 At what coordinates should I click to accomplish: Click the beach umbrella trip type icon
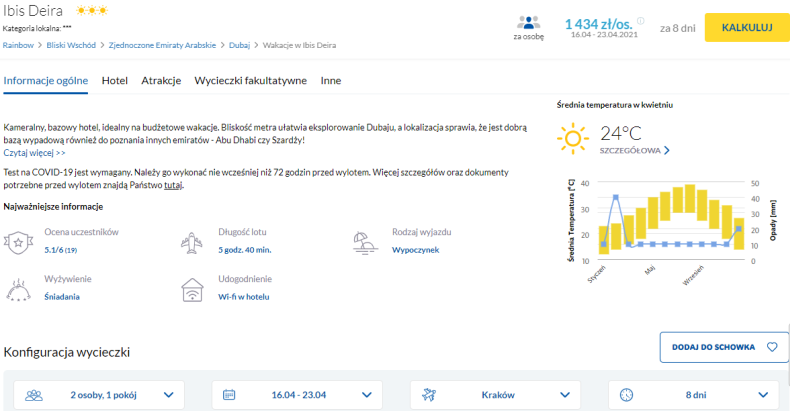(365, 242)
